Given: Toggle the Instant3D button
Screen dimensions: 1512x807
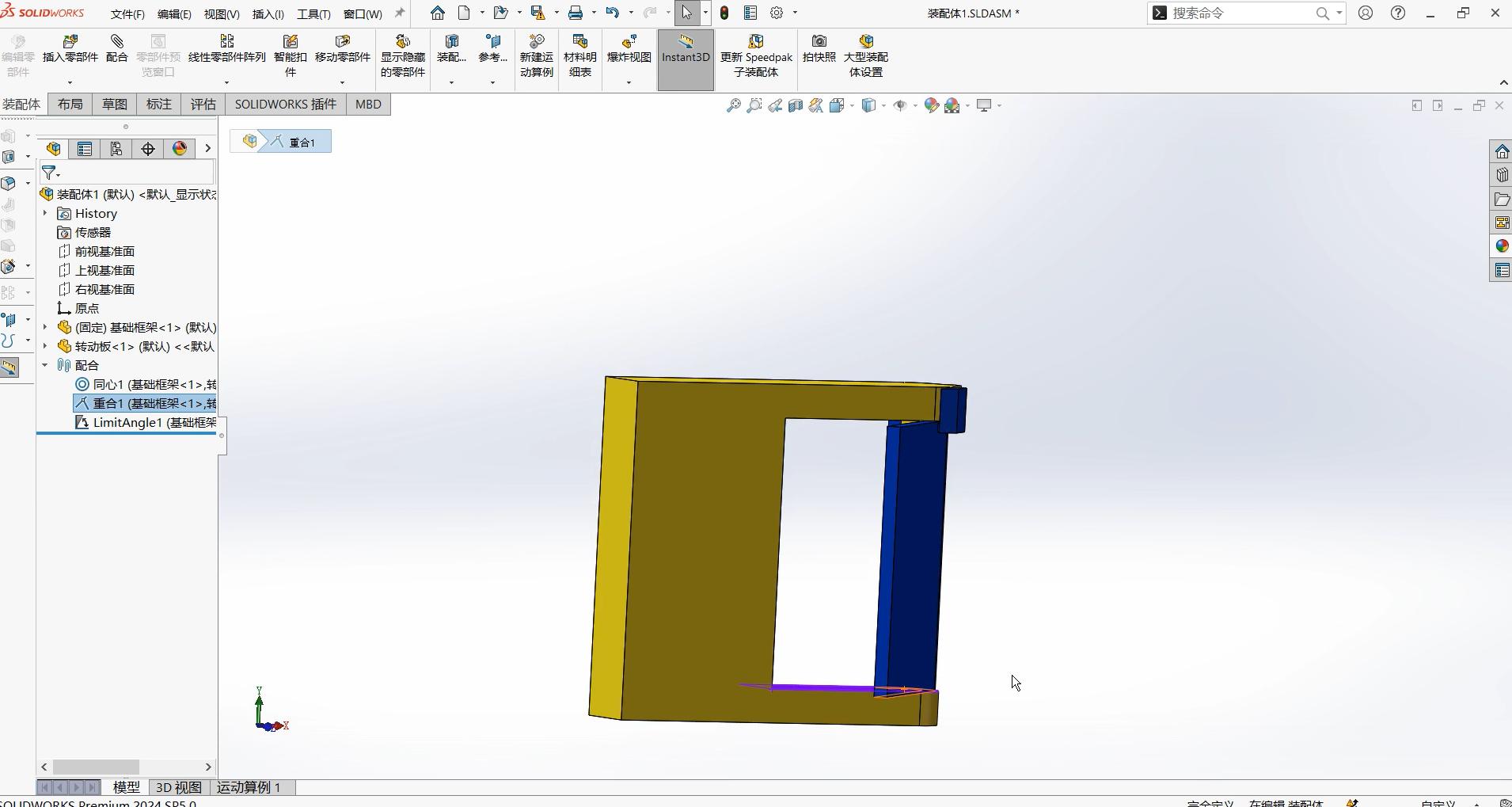Looking at the screenshot, I should click(x=686, y=49).
